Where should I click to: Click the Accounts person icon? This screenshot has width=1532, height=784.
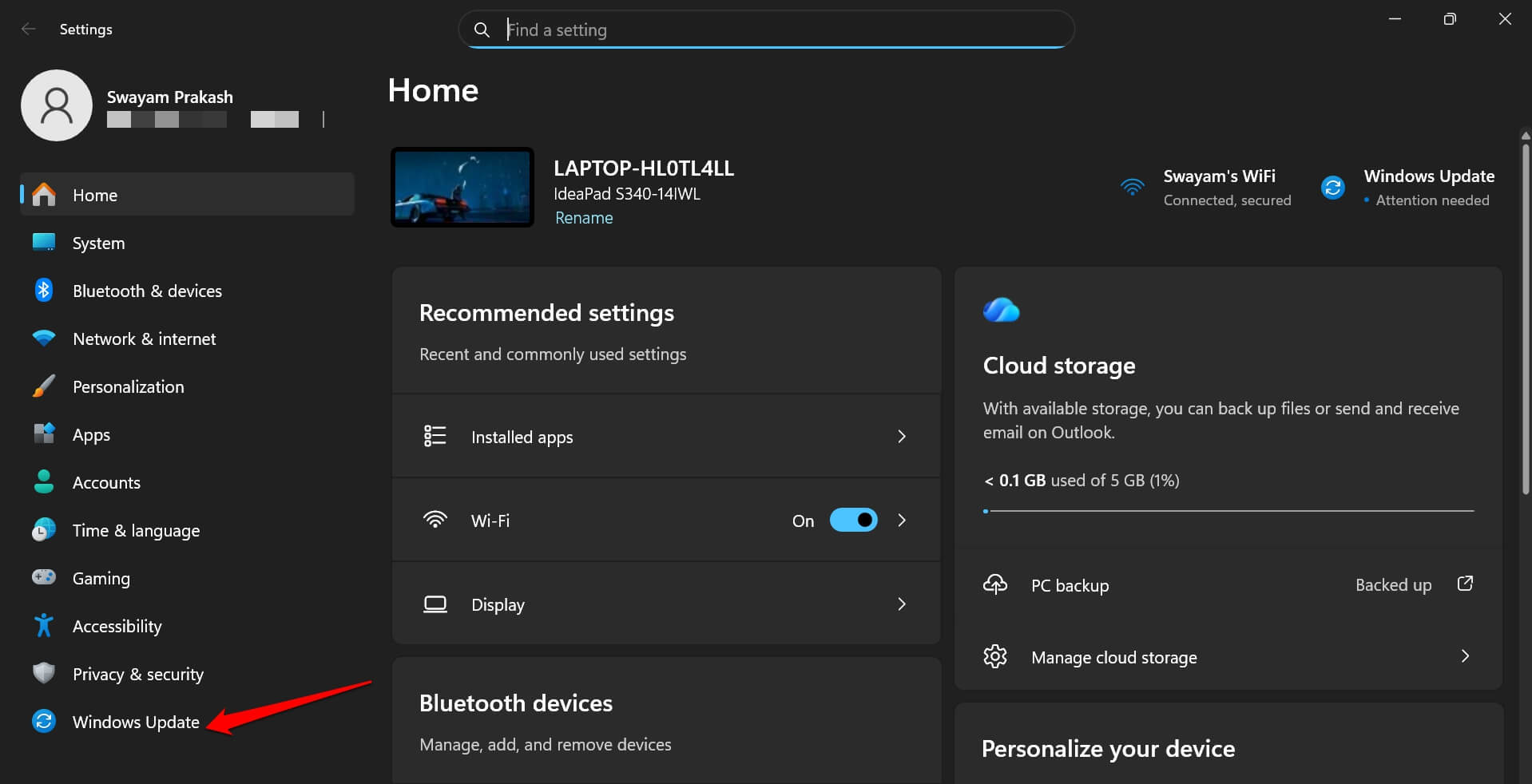pos(44,481)
